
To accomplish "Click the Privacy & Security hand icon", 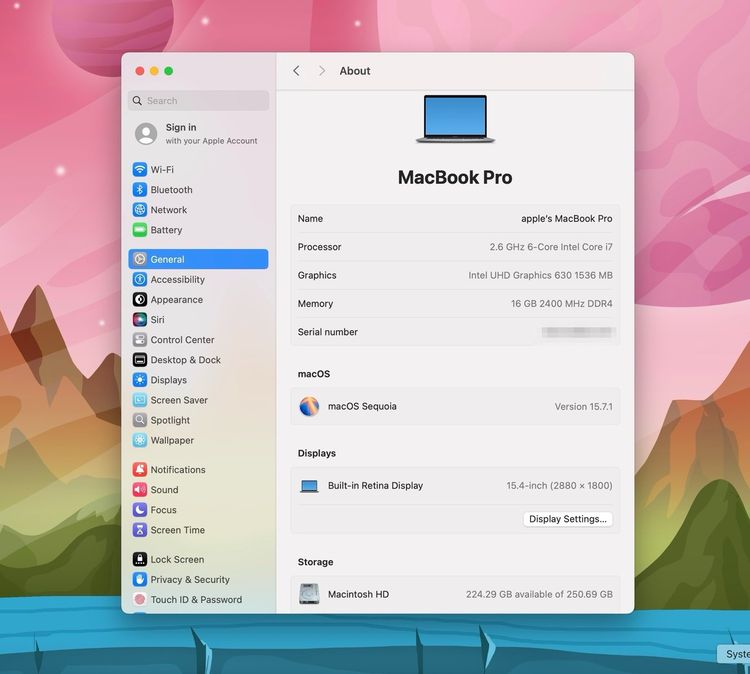I will coord(140,579).
